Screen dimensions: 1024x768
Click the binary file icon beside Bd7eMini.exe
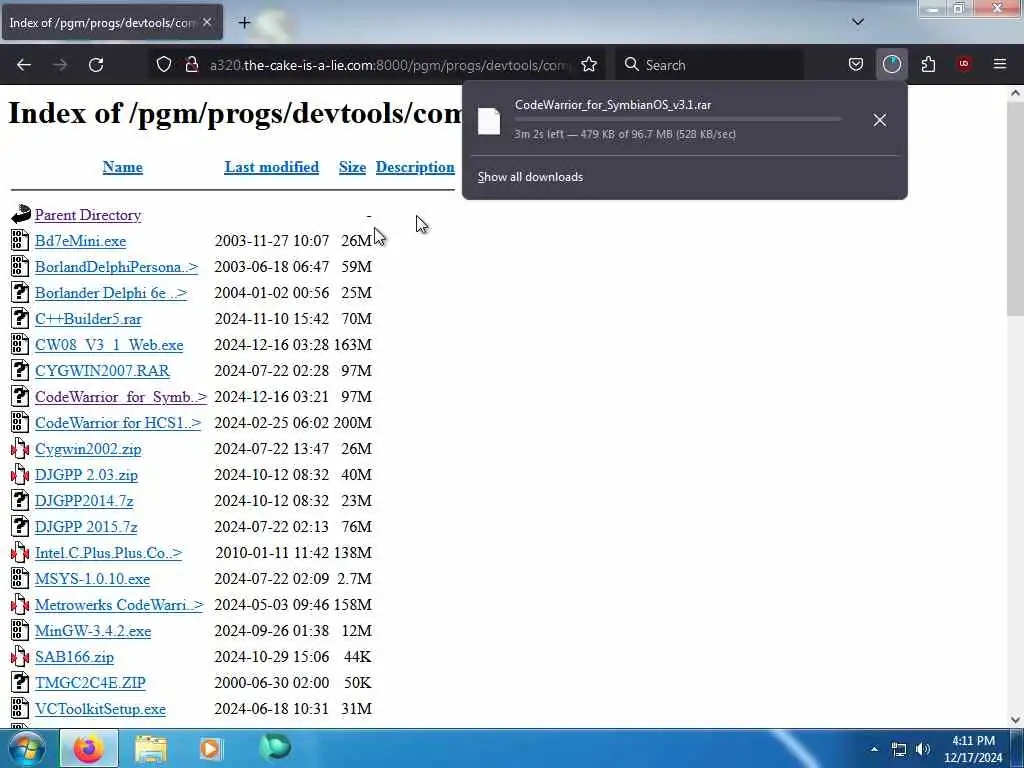pos(20,240)
